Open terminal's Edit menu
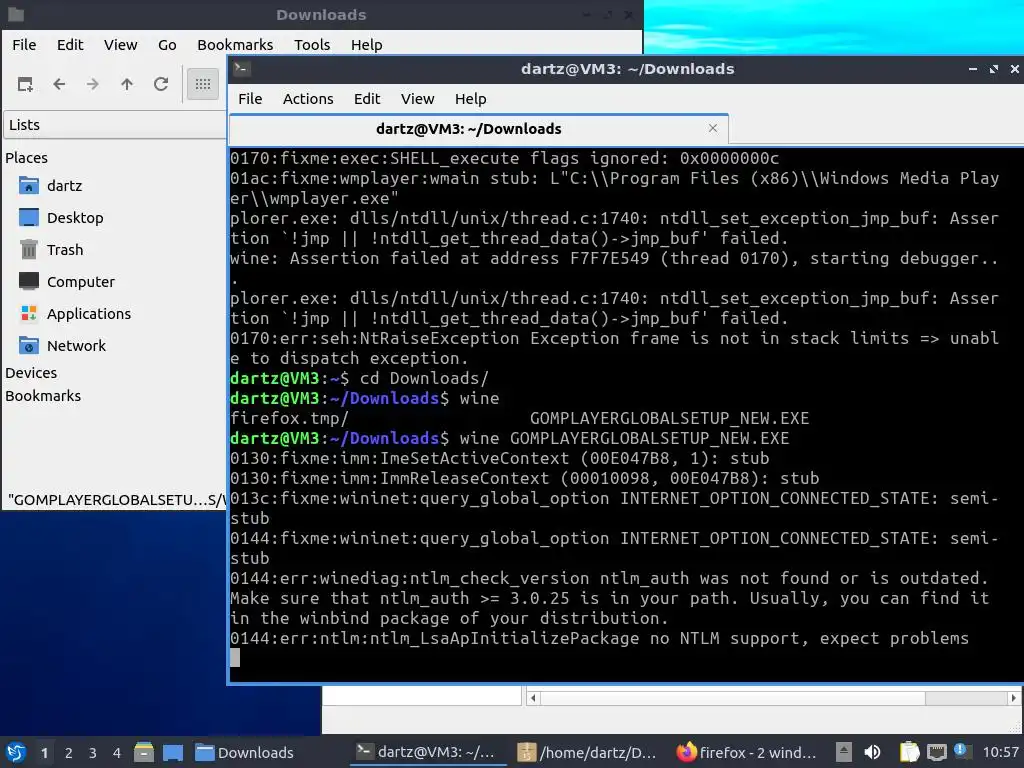This screenshot has width=1024, height=768. tap(366, 99)
